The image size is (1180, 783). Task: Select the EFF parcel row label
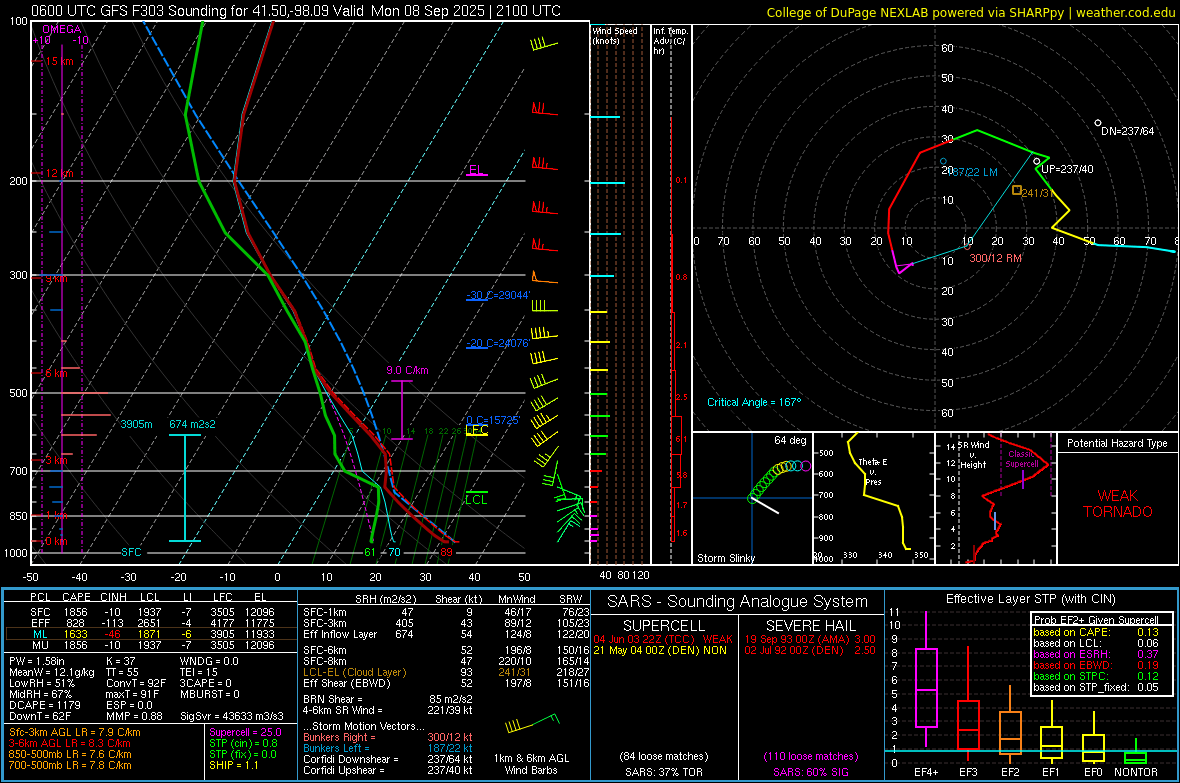[x=40, y=623]
